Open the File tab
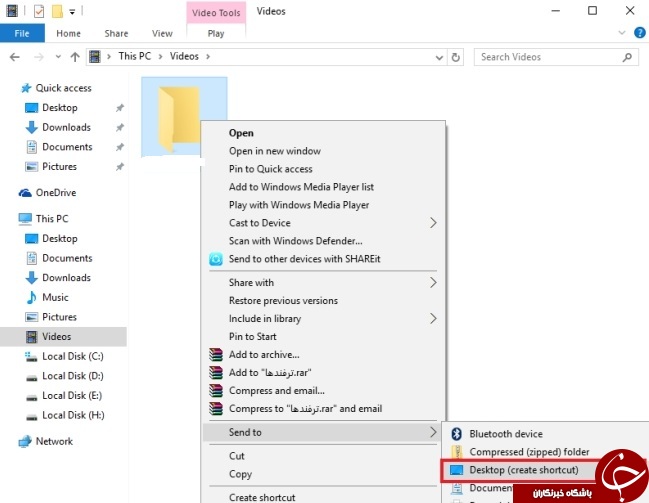This screenshot has width=649, height=503. pos(22,33)
